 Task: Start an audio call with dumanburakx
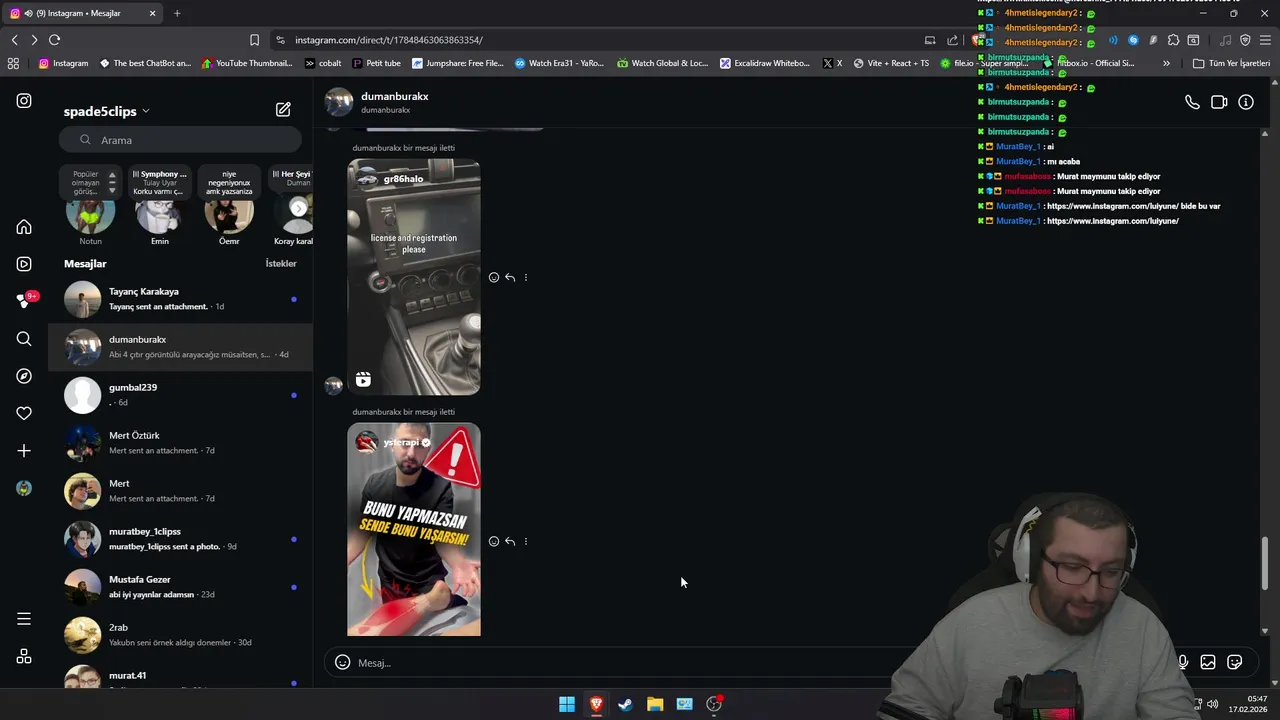click(1192, 102)
